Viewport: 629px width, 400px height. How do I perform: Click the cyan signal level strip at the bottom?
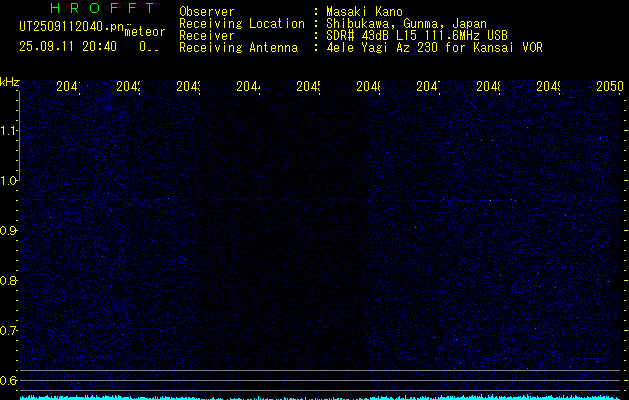click(x=321, y=398)
